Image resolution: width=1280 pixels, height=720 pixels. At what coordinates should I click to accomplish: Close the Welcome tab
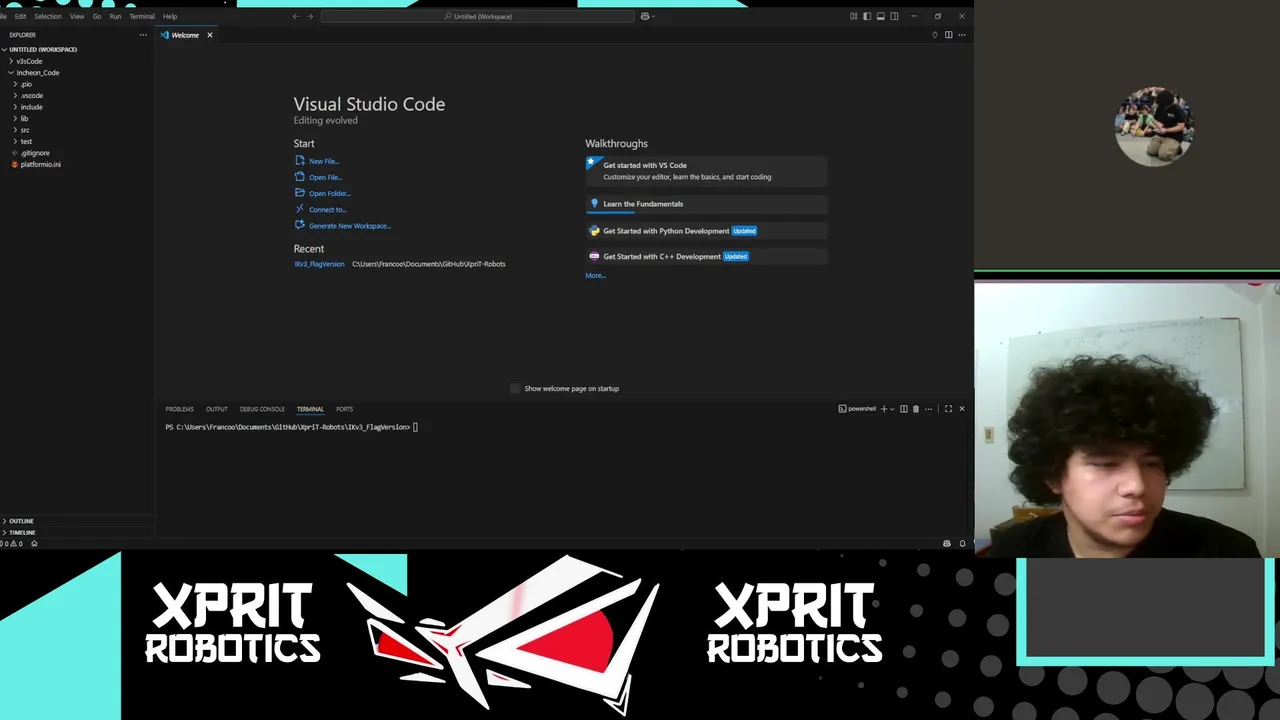[210, 35]
